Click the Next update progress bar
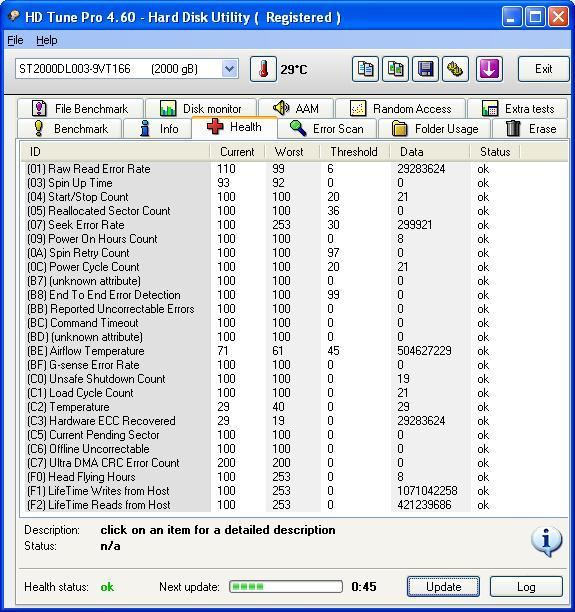Viewport: 575px width, 612px height. click(286, 586)
